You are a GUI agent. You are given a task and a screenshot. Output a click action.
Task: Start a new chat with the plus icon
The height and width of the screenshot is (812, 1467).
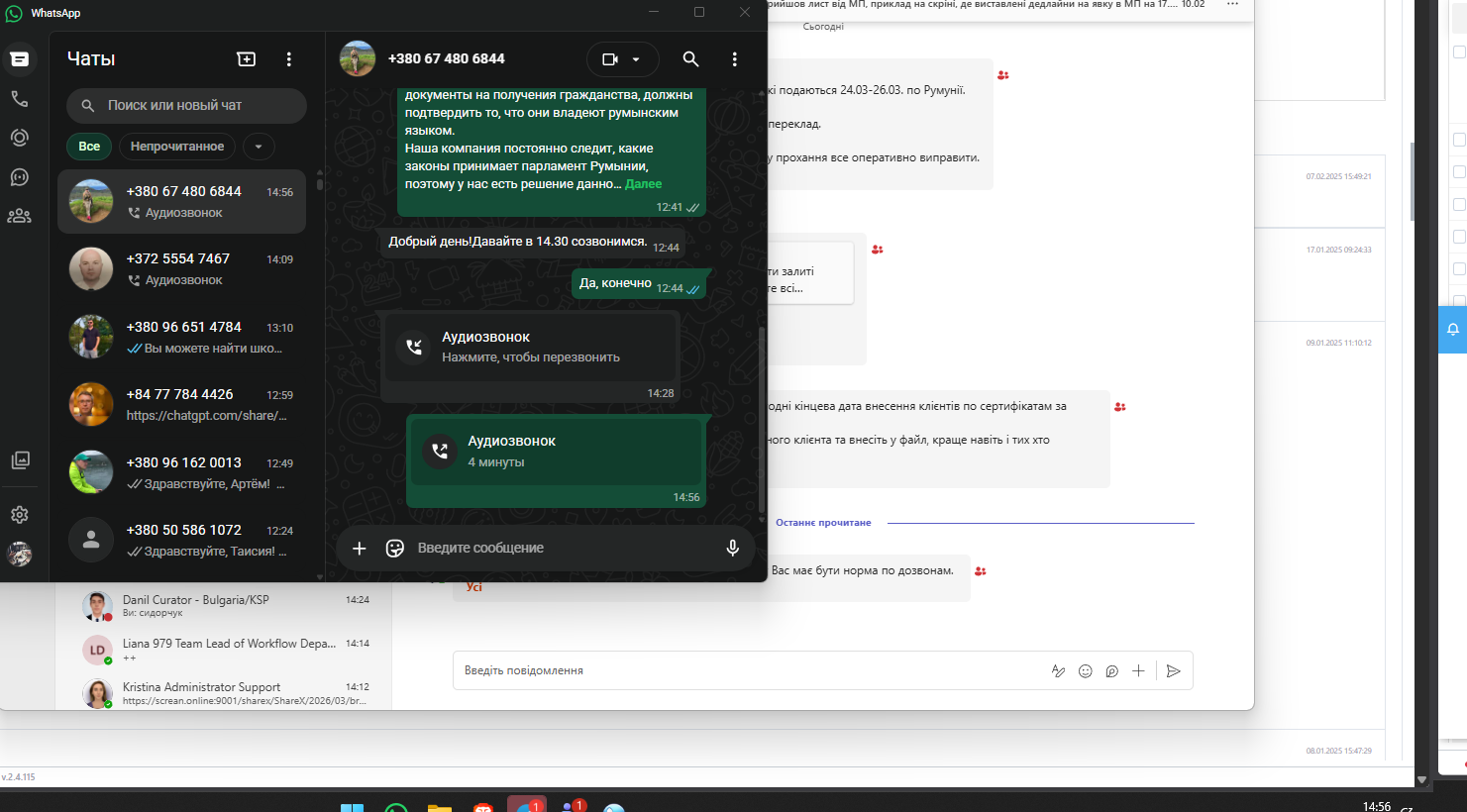point(247,59)
